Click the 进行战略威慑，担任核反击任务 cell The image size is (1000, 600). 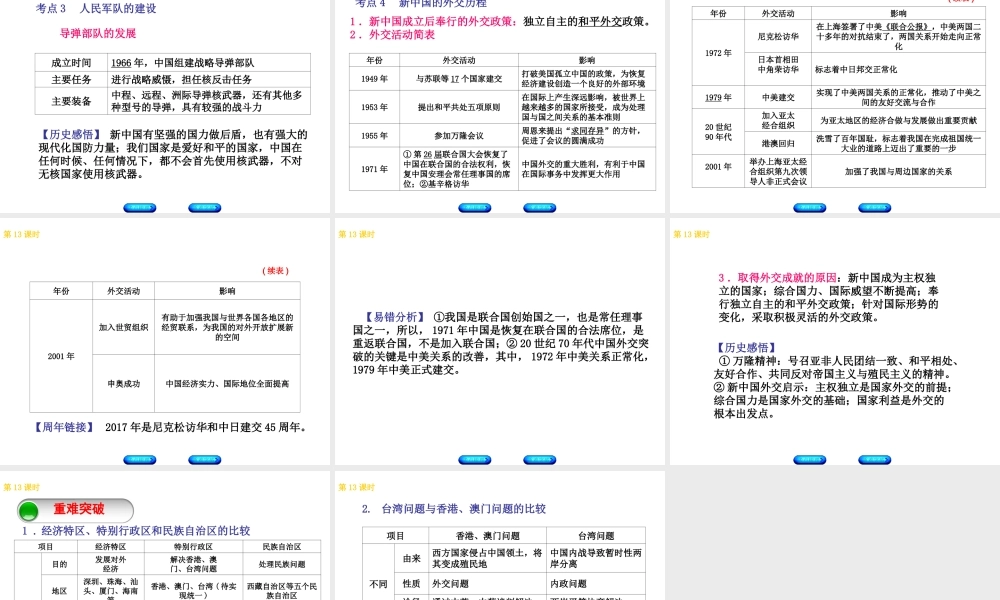[209, 79]
